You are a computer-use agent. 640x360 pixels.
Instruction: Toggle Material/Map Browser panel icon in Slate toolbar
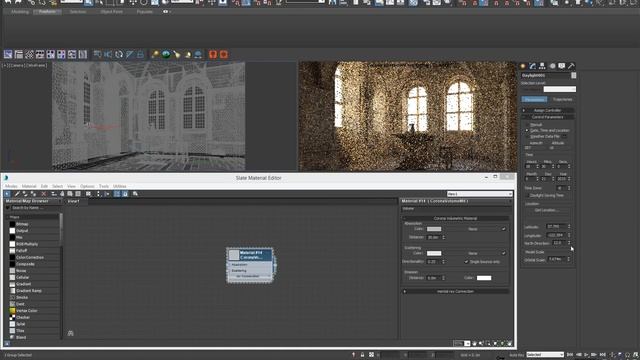point(117,194)
